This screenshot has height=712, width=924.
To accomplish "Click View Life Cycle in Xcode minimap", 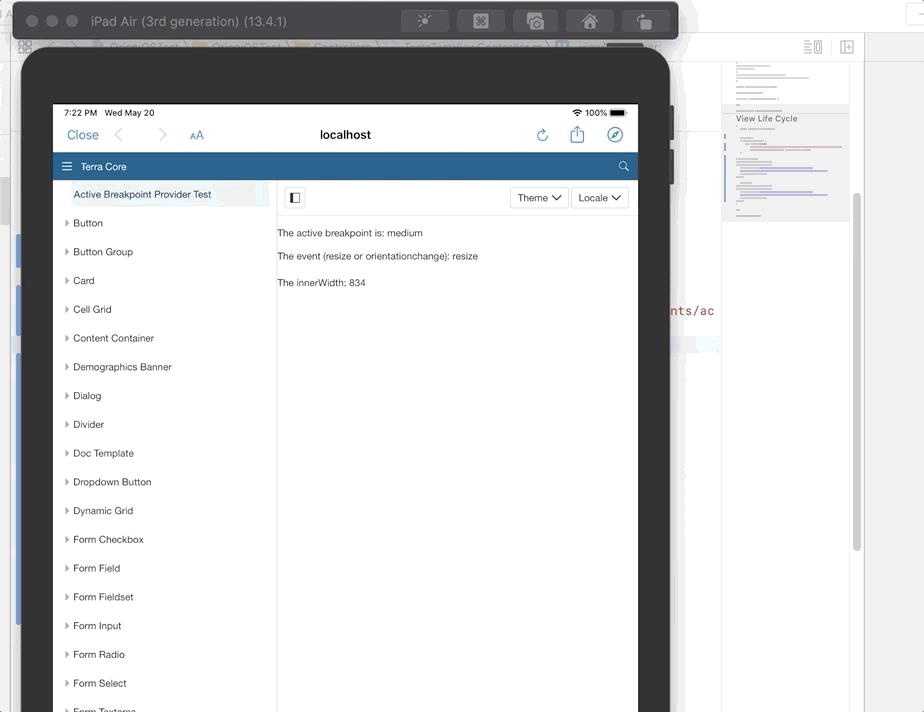I will 766,118.
